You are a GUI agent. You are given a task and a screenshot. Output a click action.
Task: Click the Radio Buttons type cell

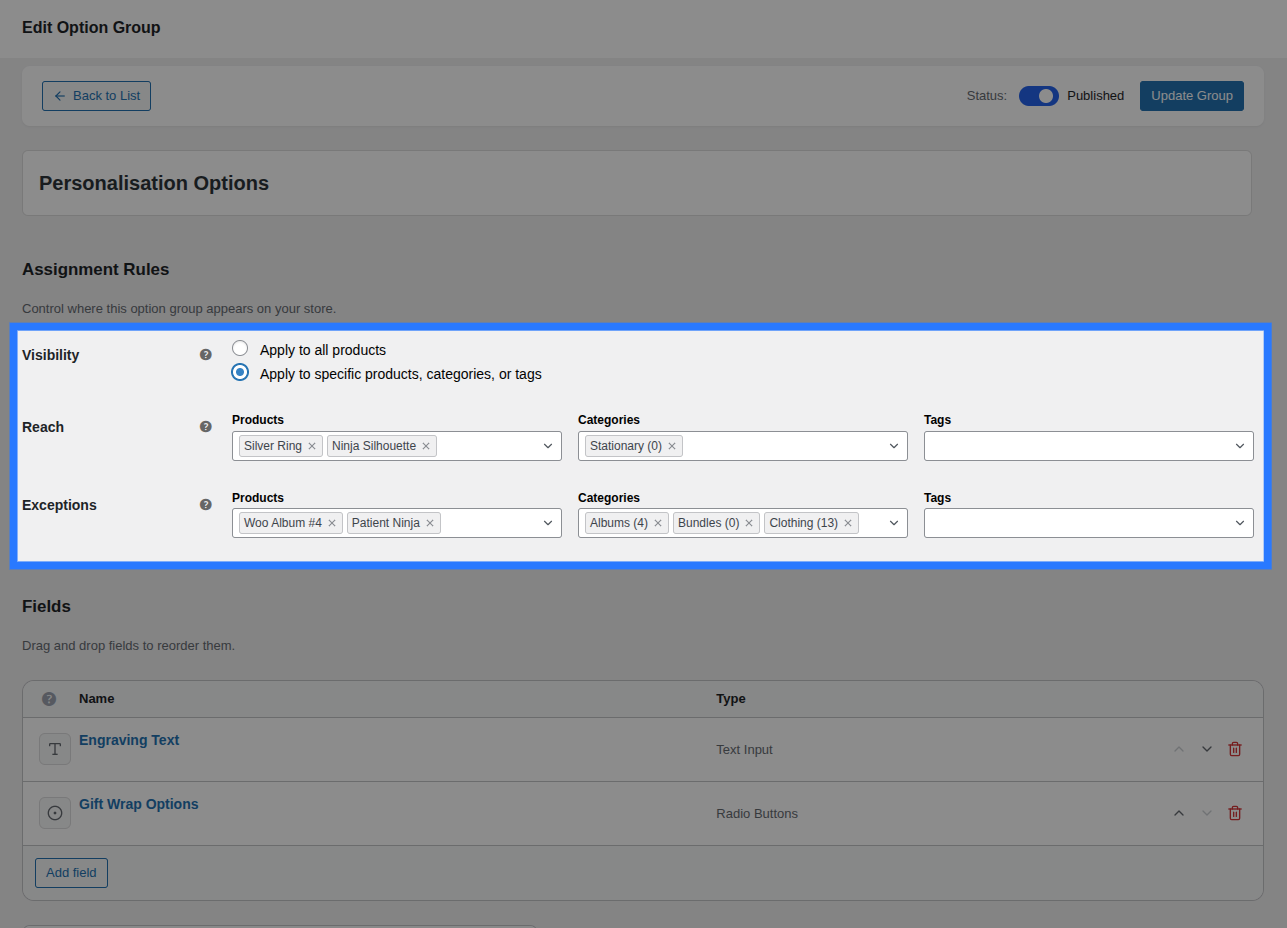pyautogui.click(x=757, y=814)
